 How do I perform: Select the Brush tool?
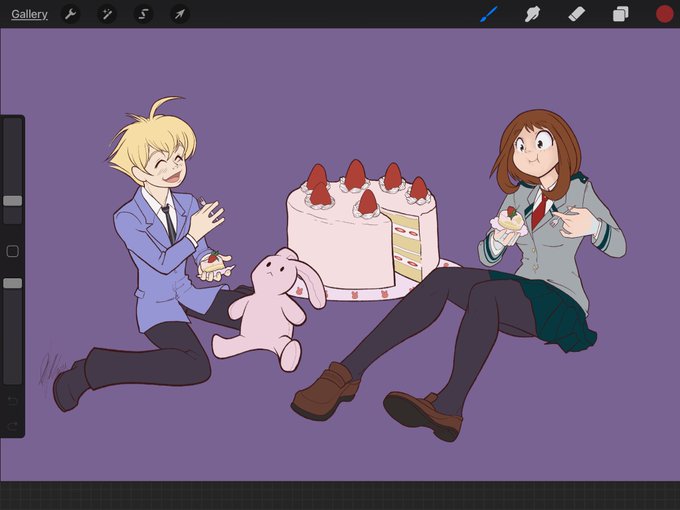click(x=489, y=14)
